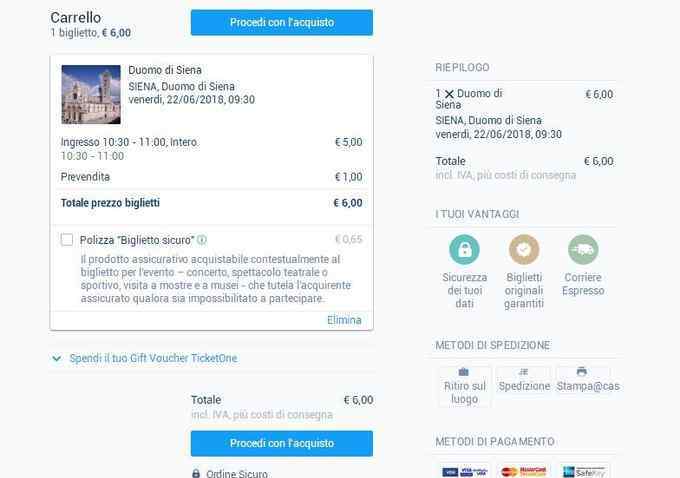The width and height of the screenshot is (680, 478).
Task: Click the Sicurezza dei tuoi dati lock icon
Action: pos(464,249)
